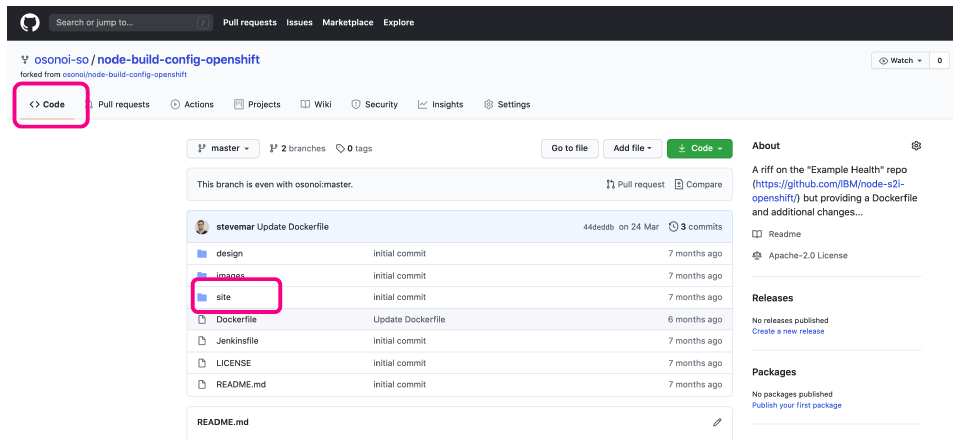
Task: Click the Jenkinsfile file icon
Action: tap(202, 341)
